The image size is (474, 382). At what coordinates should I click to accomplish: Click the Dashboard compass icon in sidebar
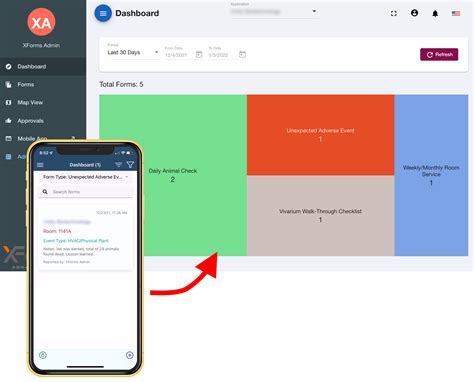click(9, 67)
